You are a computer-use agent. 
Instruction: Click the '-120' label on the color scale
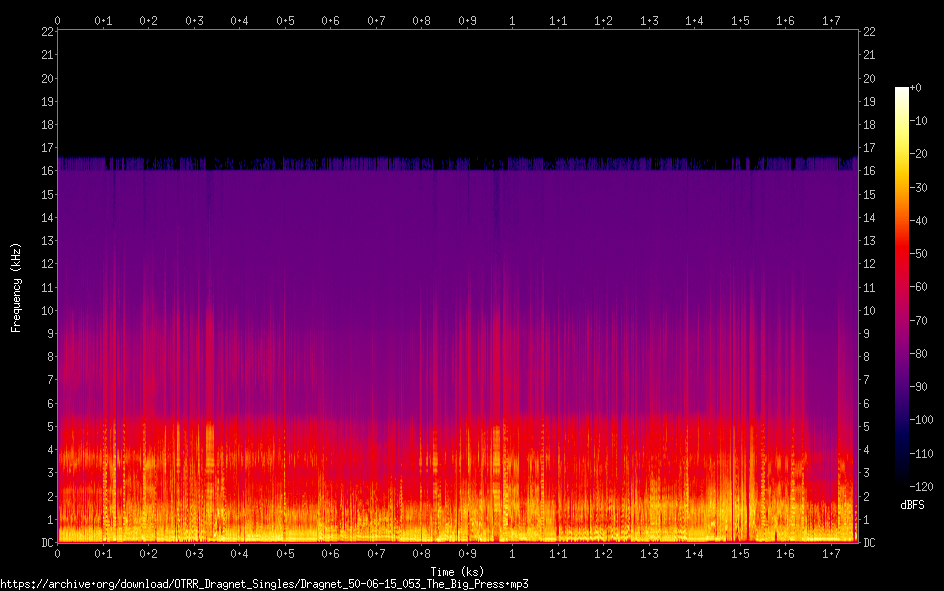pyautogui.click(x=921, y=487)
